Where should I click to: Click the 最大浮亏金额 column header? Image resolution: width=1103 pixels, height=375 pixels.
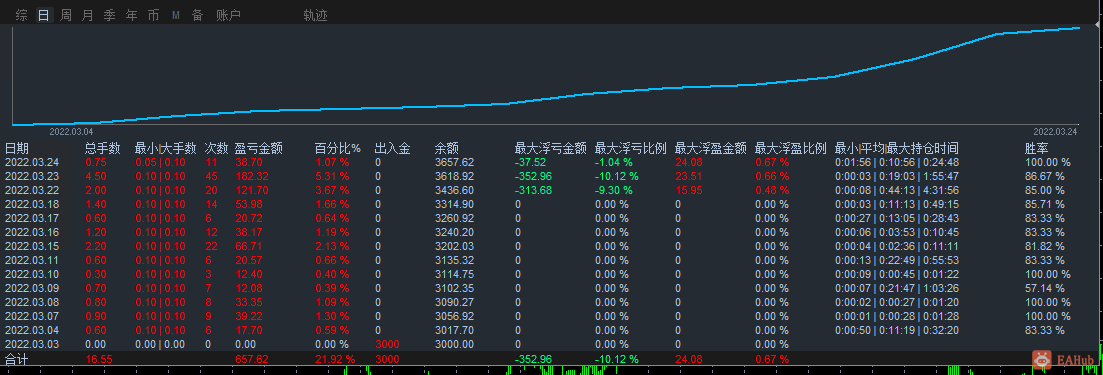[551, 148]
